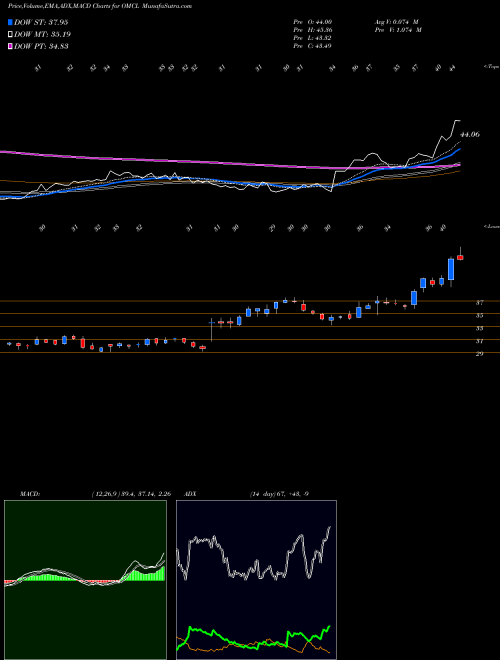
Task: Click the 'Avg V: 0.974 M' value
Action: [x=397, y=22]
